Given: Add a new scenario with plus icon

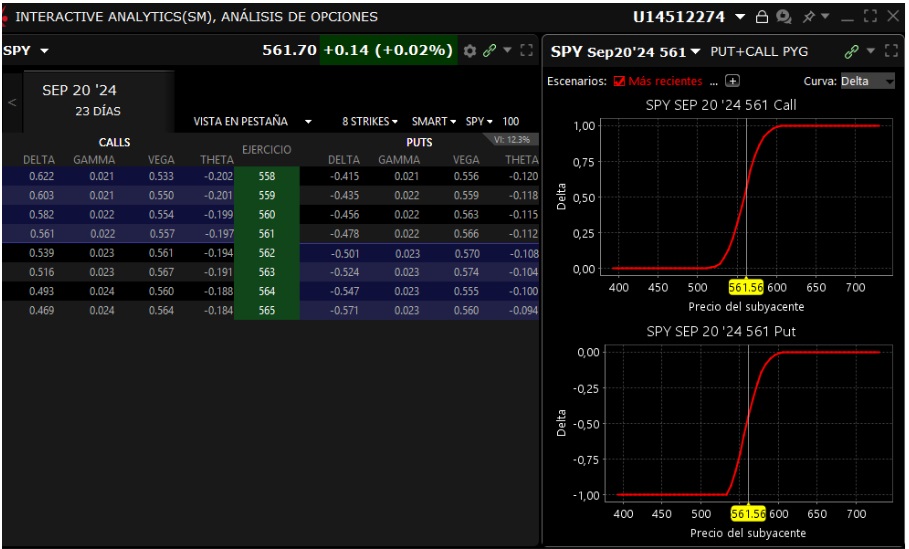Looking at the screenshot, I should [732, 81].
